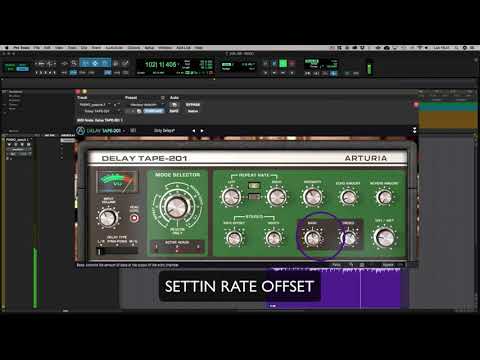
Task: Open Spotlight search in the menu bar
Action: 457,48
